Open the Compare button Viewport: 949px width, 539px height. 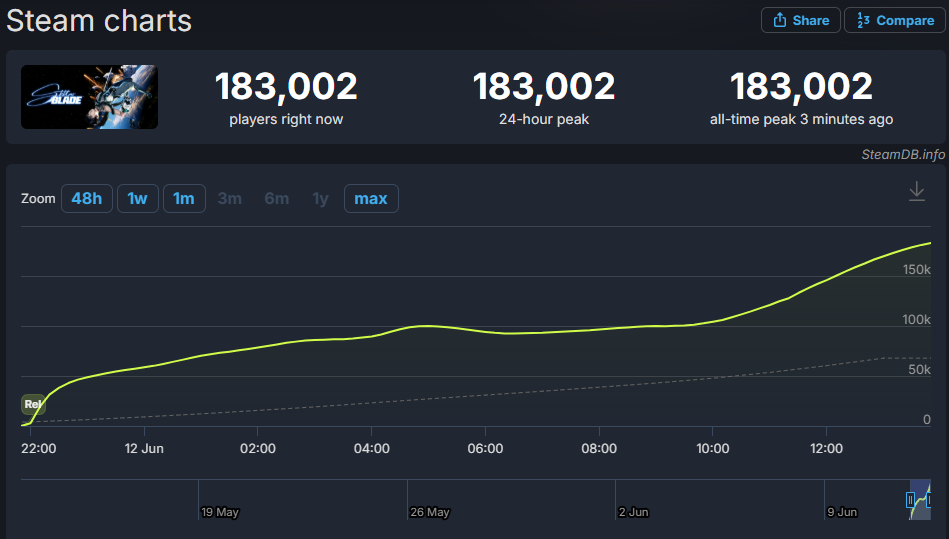coord(895,21)
